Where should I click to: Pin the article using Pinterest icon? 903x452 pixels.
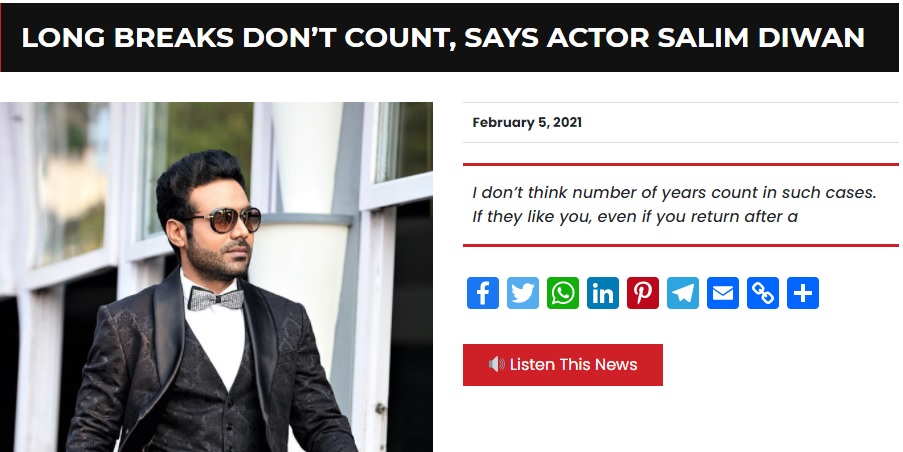pos(643,293)
